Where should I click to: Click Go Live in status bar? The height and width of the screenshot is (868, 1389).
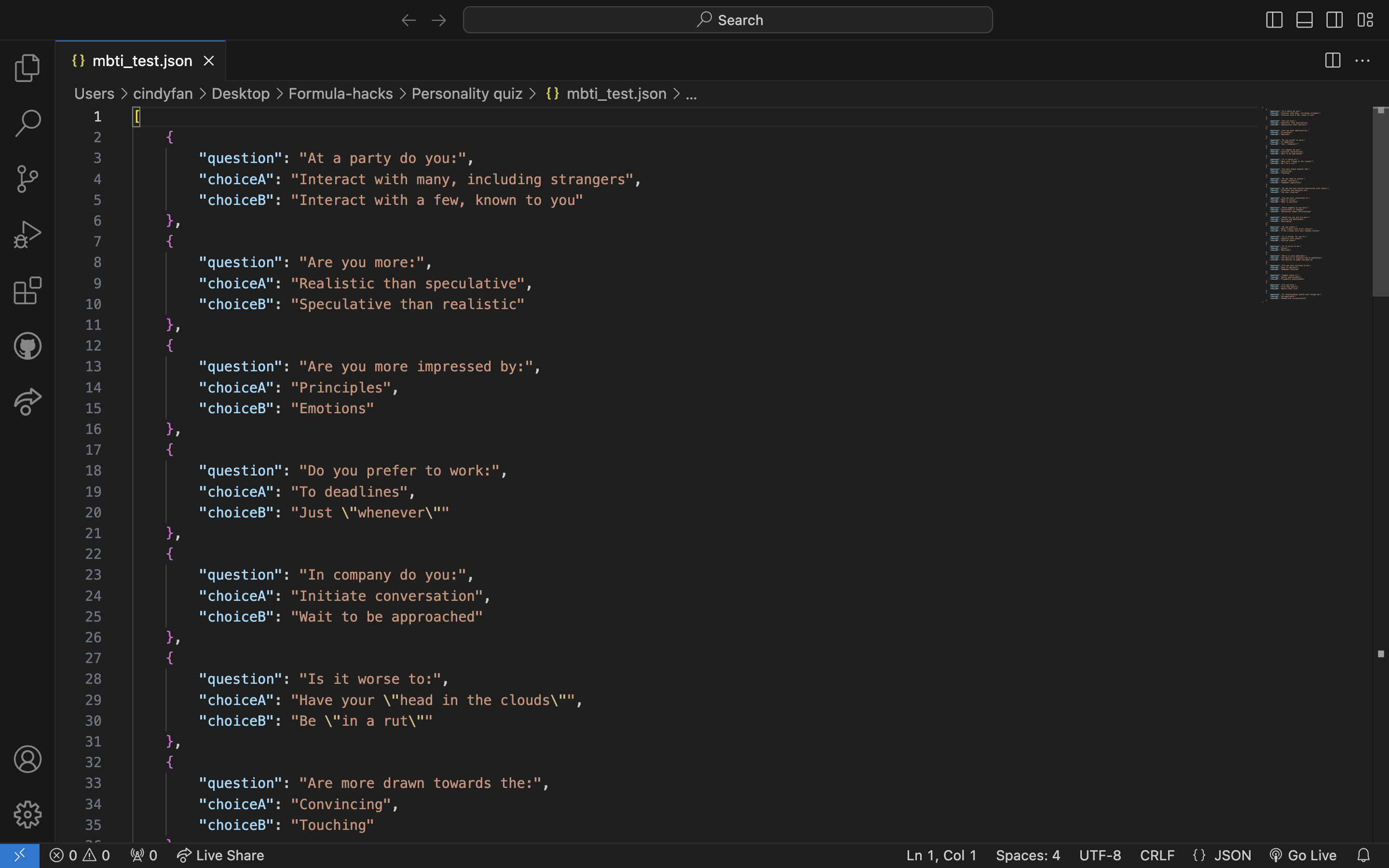coord(1304,855)
